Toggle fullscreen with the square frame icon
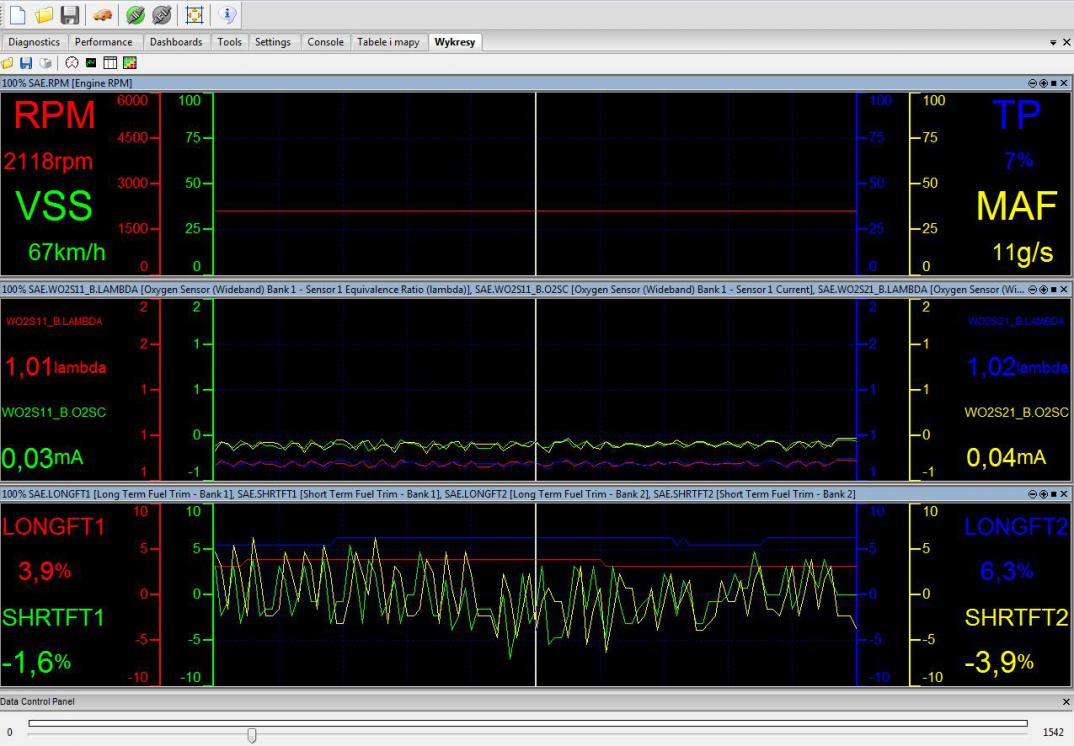Image resolution: width=1074 pixels, height=746 pixels. [195, 14]
